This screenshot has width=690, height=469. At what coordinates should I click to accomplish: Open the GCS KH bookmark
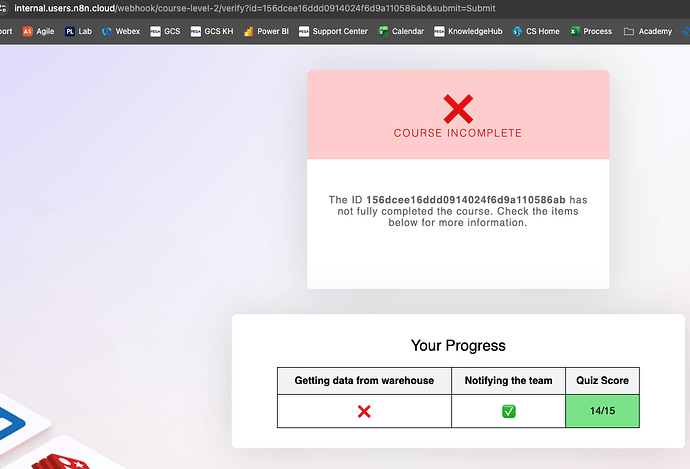click(x=212, y=31)
